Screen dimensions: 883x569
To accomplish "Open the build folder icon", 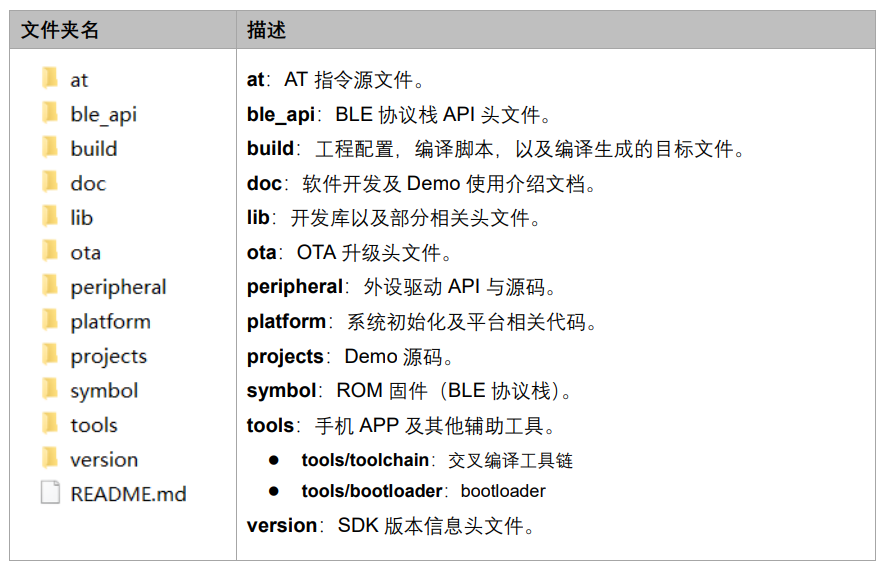I will (50, 146).
